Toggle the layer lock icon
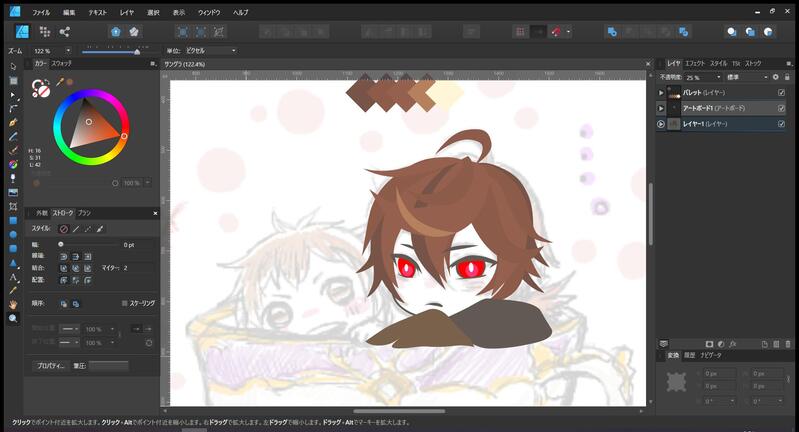 [787, 77]
